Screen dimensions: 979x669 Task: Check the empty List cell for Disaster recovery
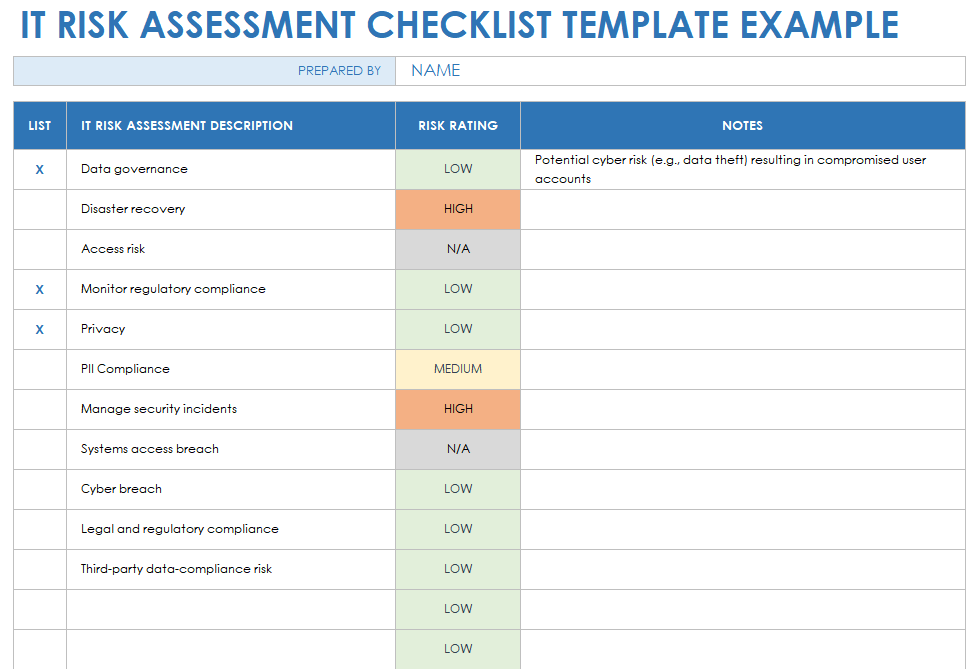point(40,210)
